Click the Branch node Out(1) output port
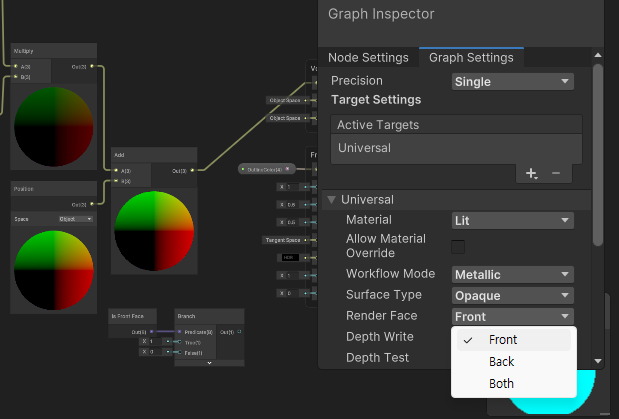This screenshot has height=419, width=619. coord(239,332)
